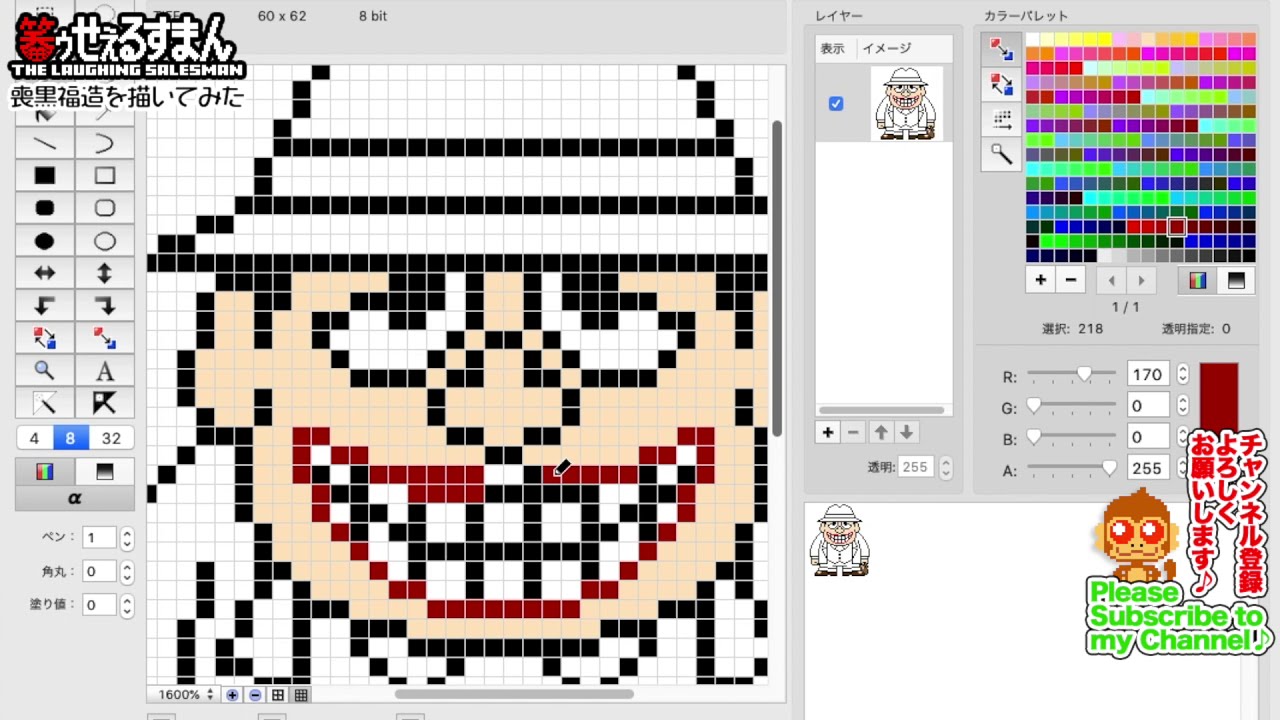The width and height of the screenshot is (1280, 720).
Task: Remove layer with minus button
Action: coord(853,432)
